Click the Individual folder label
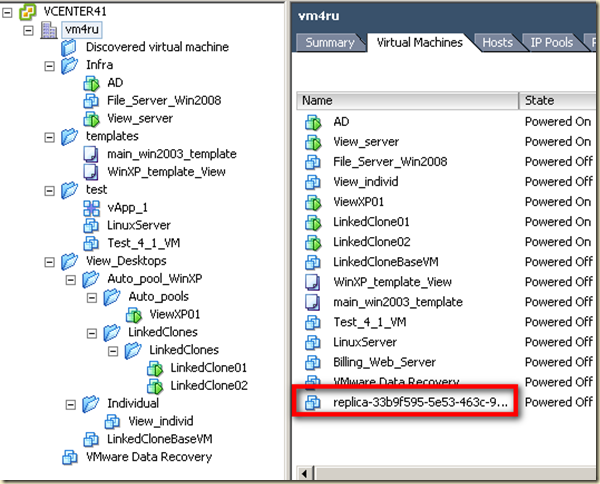Viewport: 600px width, 484px height. pos(133,403)
